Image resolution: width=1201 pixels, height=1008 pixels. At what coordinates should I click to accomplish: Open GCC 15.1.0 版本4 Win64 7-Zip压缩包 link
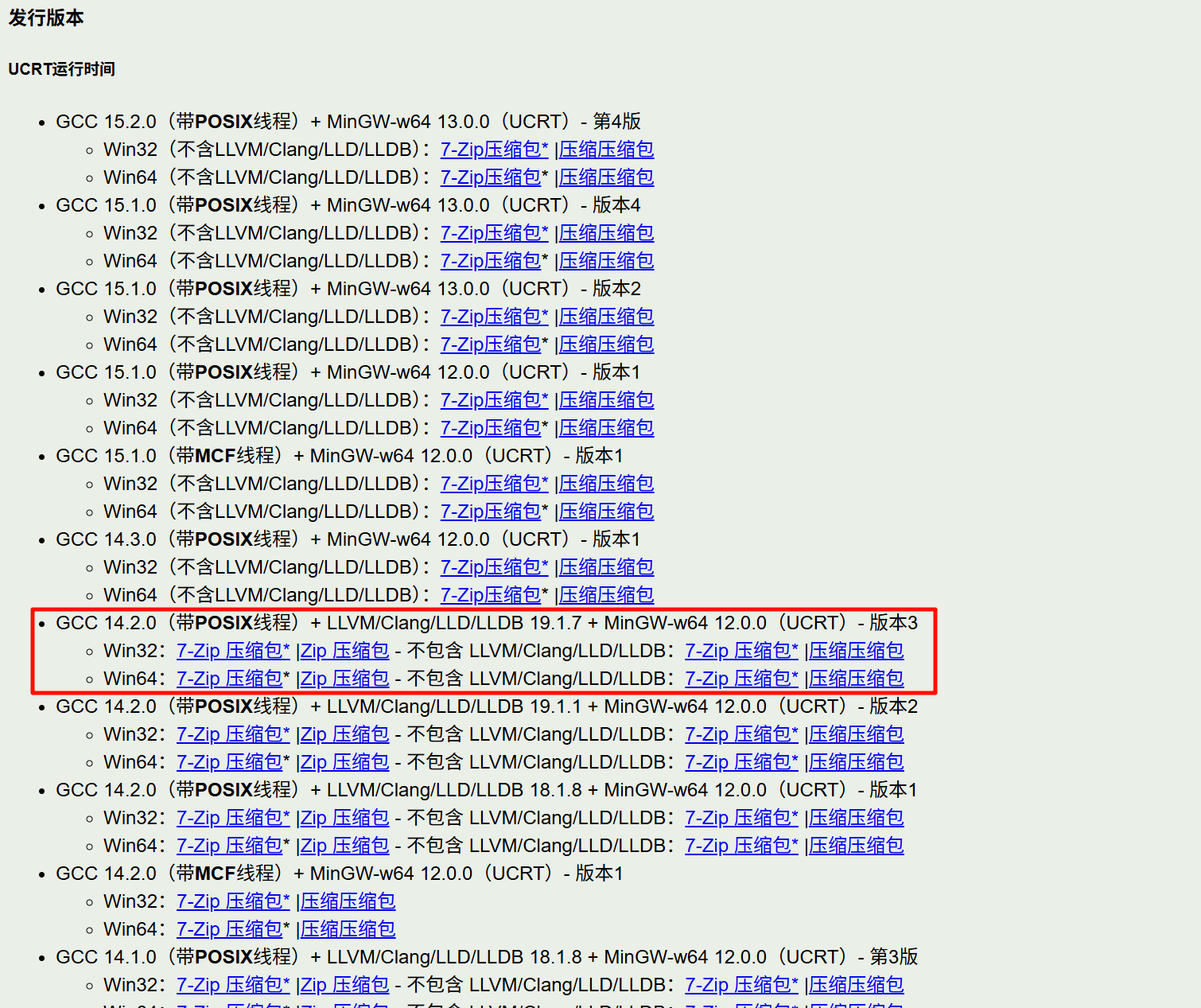(x=491, y=261)
